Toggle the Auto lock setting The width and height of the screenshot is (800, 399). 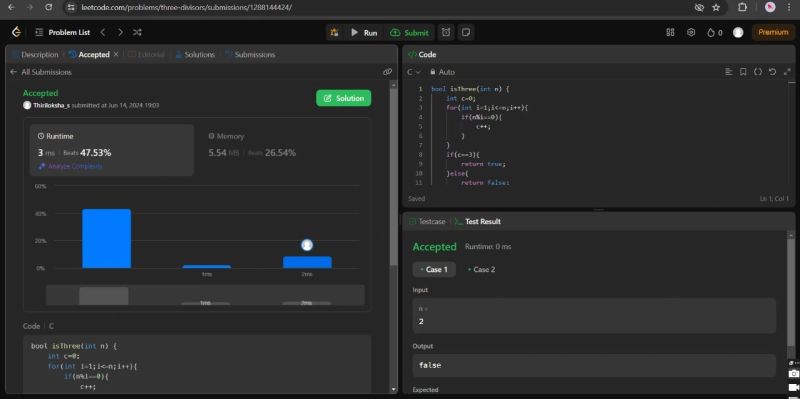point(442,72)
